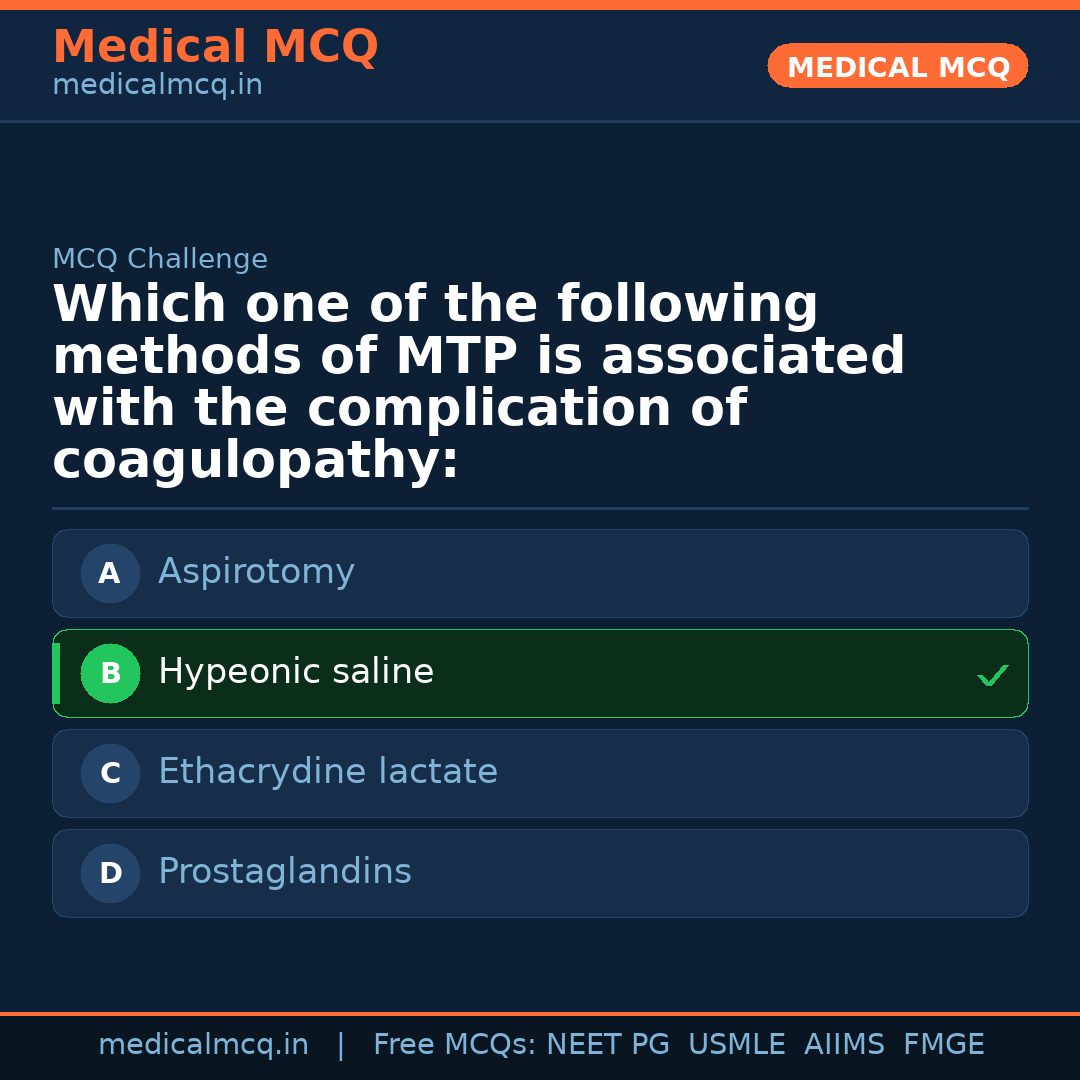The width and height of the screenshot is (1080, 1080).
Task: Click the green checkmark icon on option B
Action: [992, 676]
